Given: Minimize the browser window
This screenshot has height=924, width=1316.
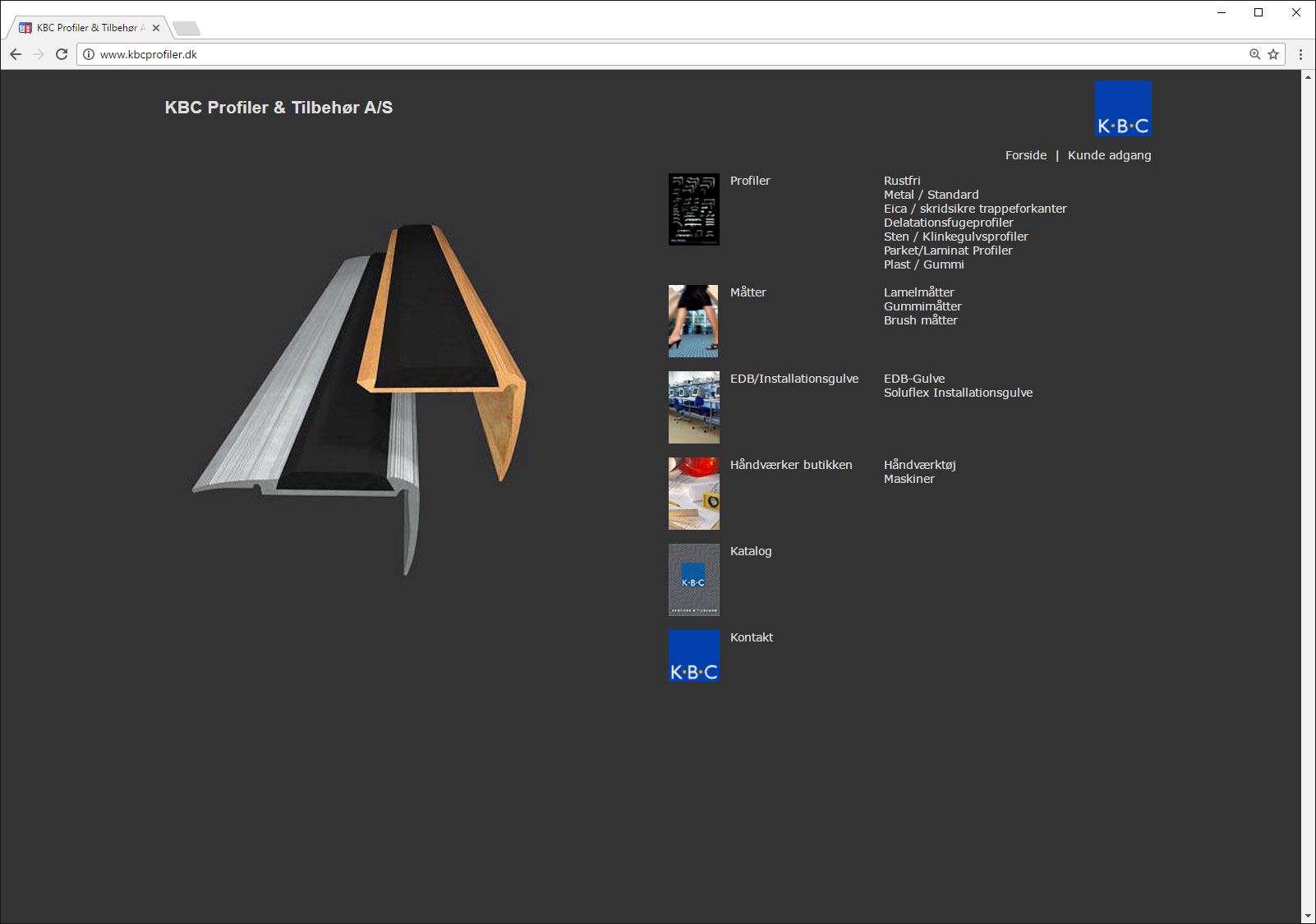Looking at the screenshot, I should point(1222,12).
